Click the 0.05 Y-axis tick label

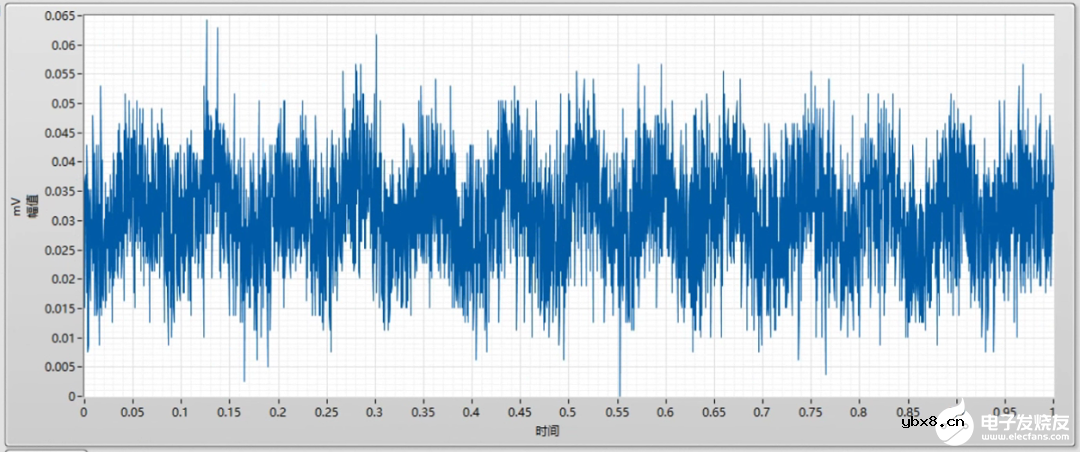65,103
